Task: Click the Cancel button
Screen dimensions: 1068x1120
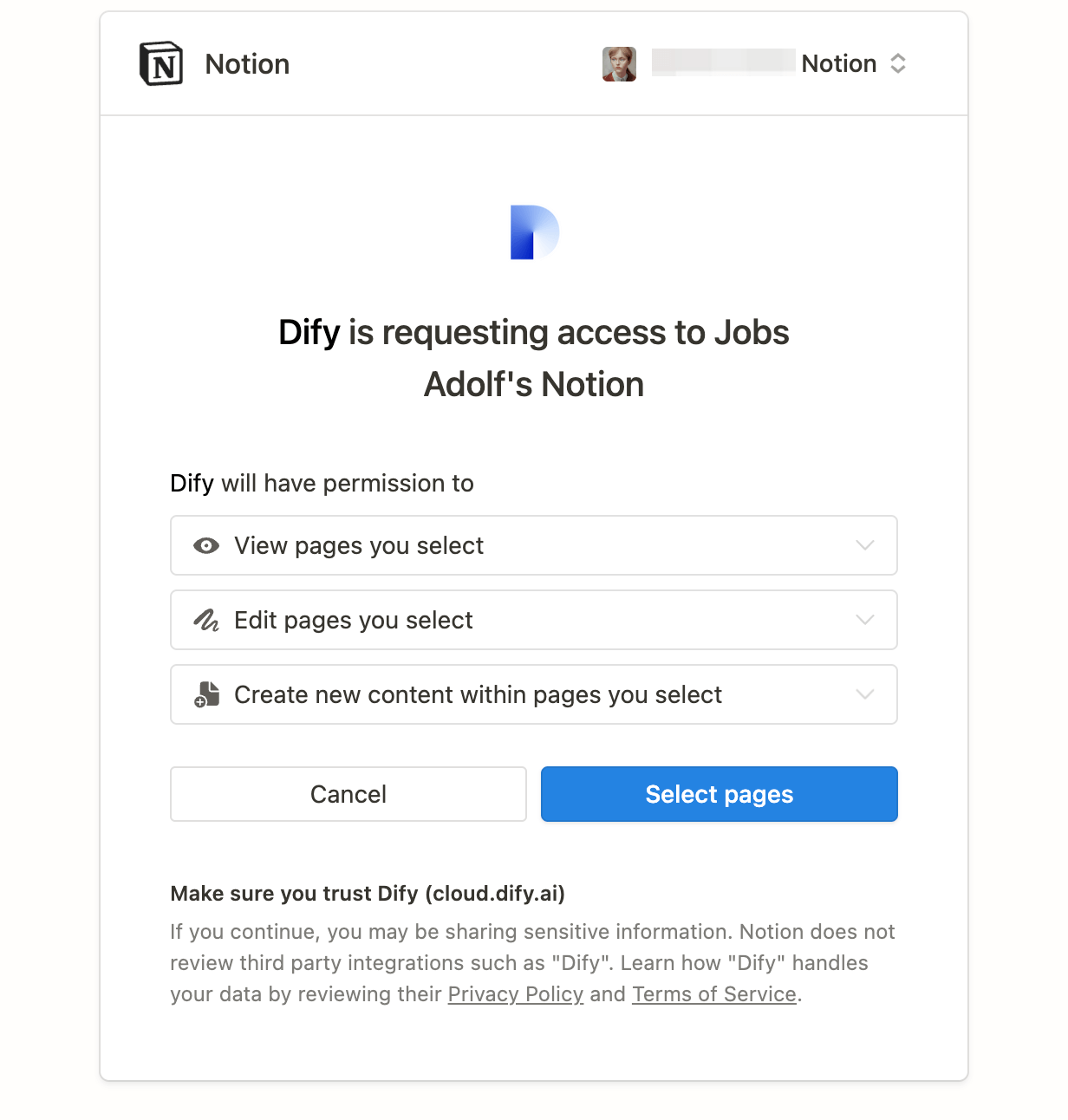Action: click(348, 794)
